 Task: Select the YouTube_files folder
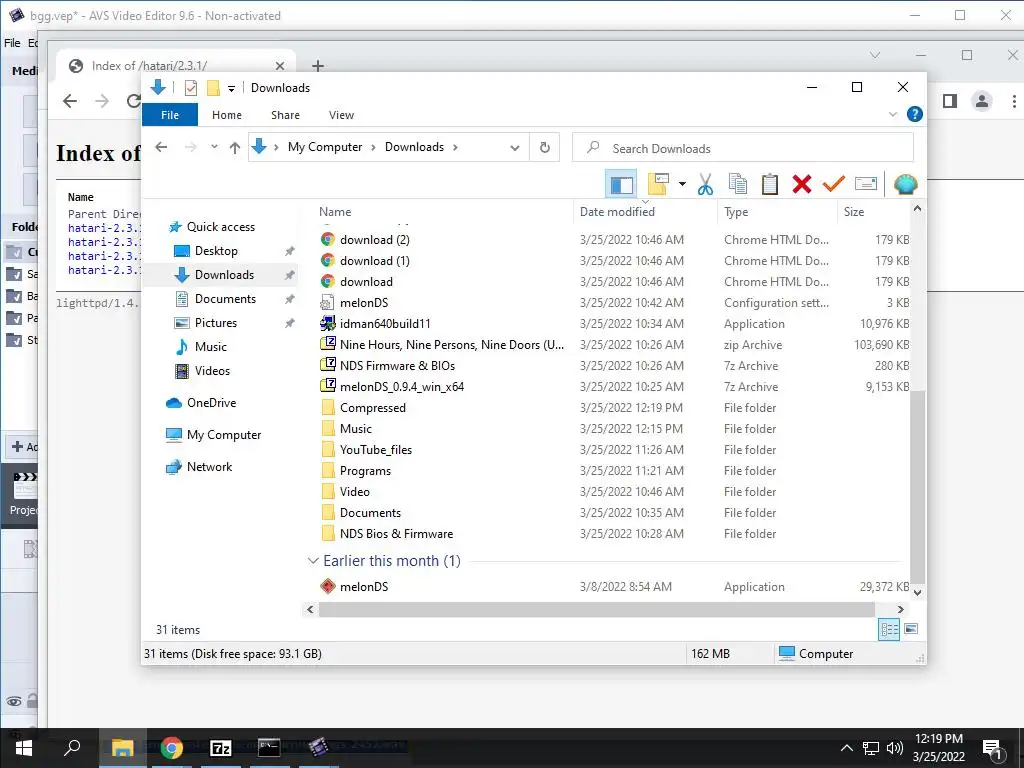[x=376, y=450]
